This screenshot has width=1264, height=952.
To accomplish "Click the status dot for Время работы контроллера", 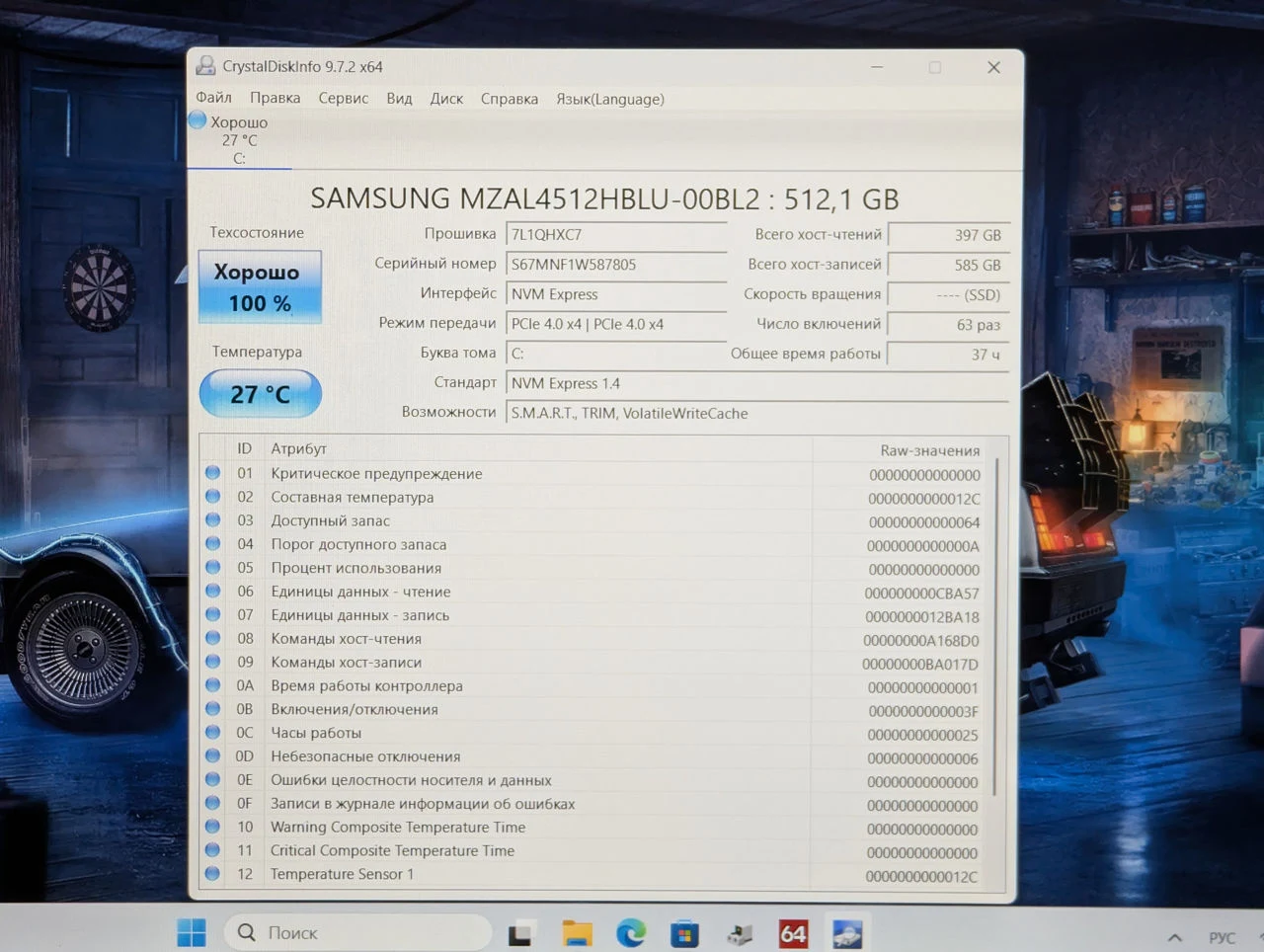I will point(212,685).
